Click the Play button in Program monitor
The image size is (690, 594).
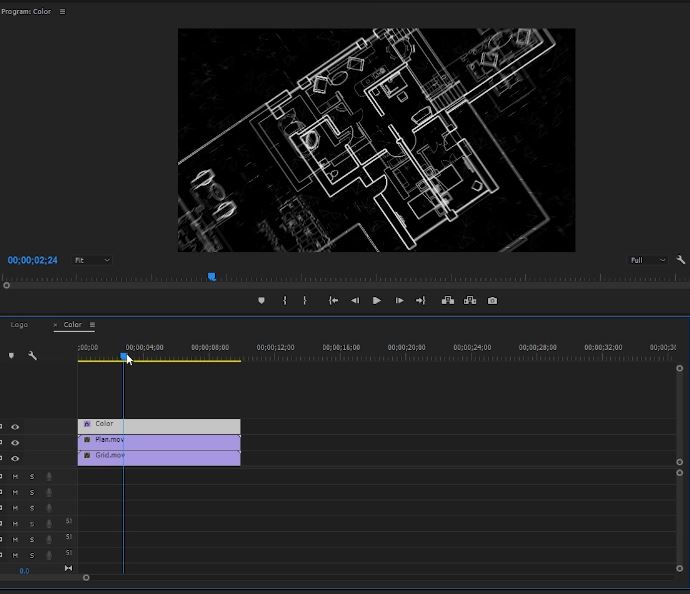point(377,300)
